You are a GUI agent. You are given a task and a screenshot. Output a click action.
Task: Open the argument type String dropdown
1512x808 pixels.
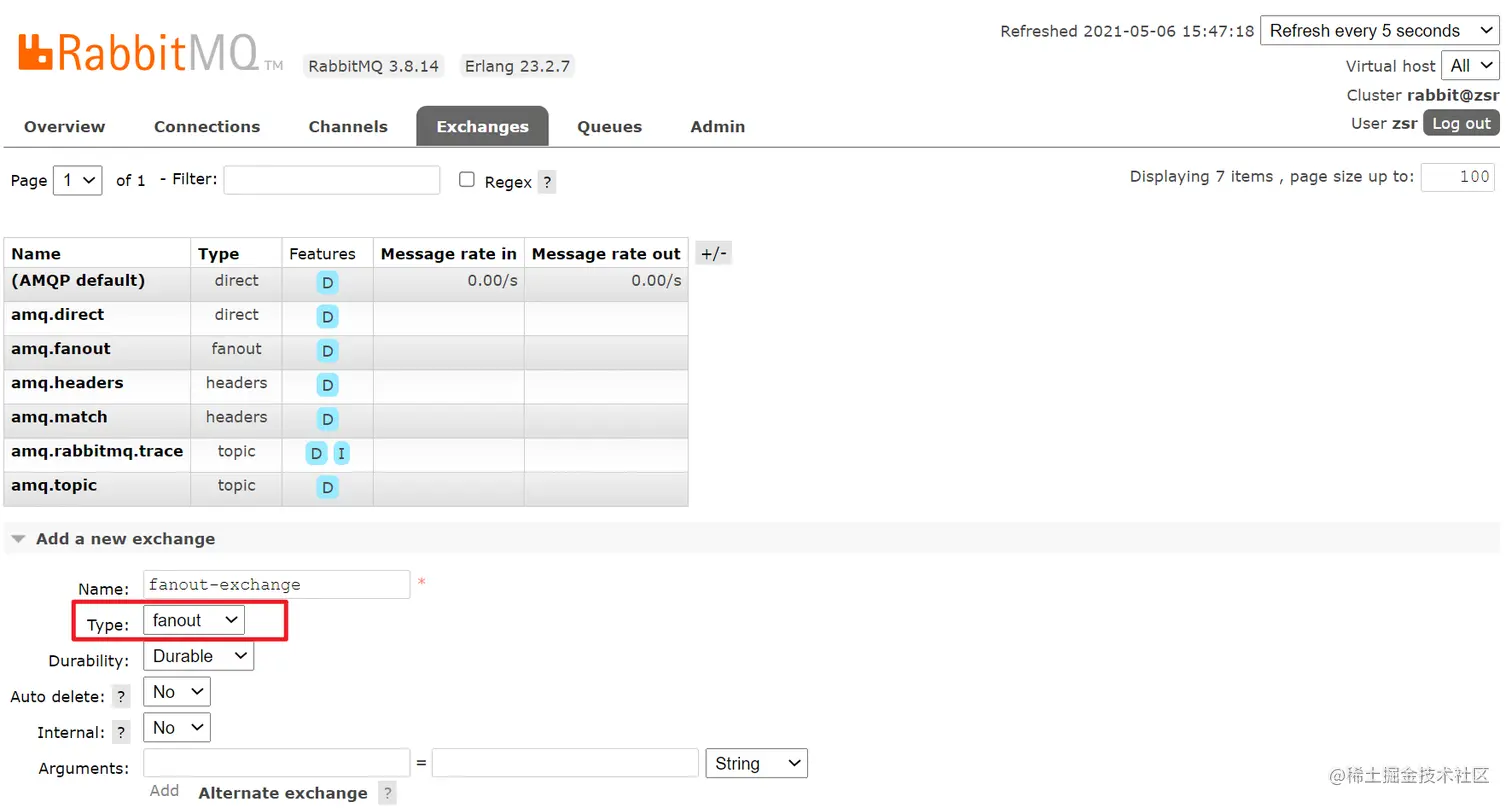tap(756, 763)
